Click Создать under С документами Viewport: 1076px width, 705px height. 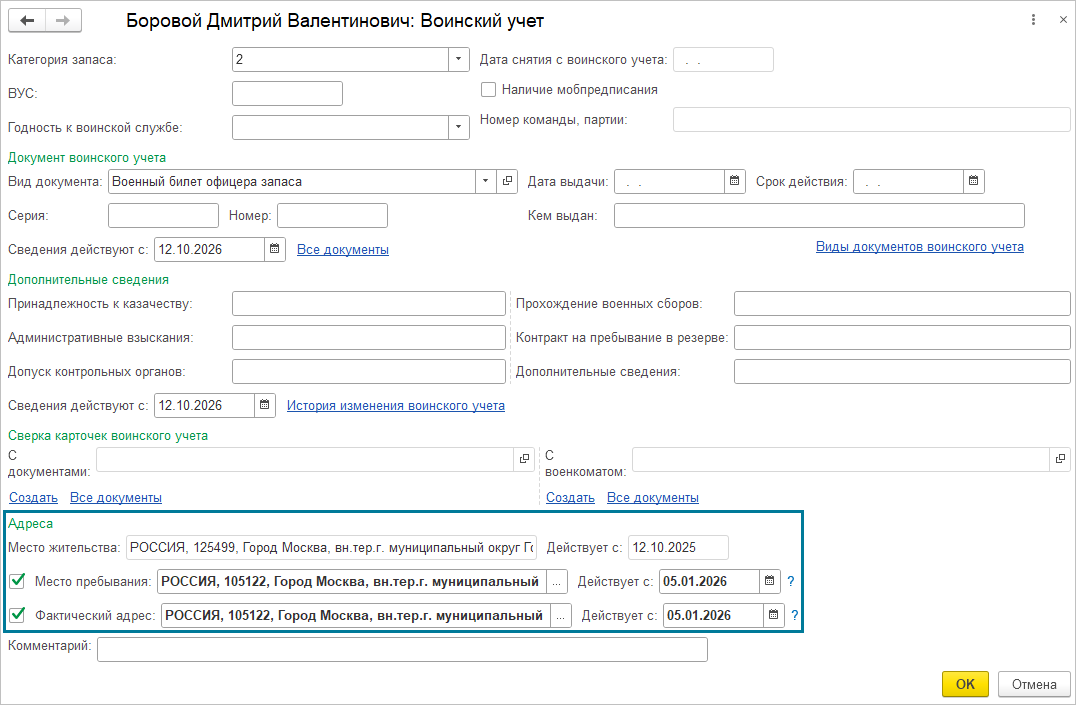click(33, 498)
